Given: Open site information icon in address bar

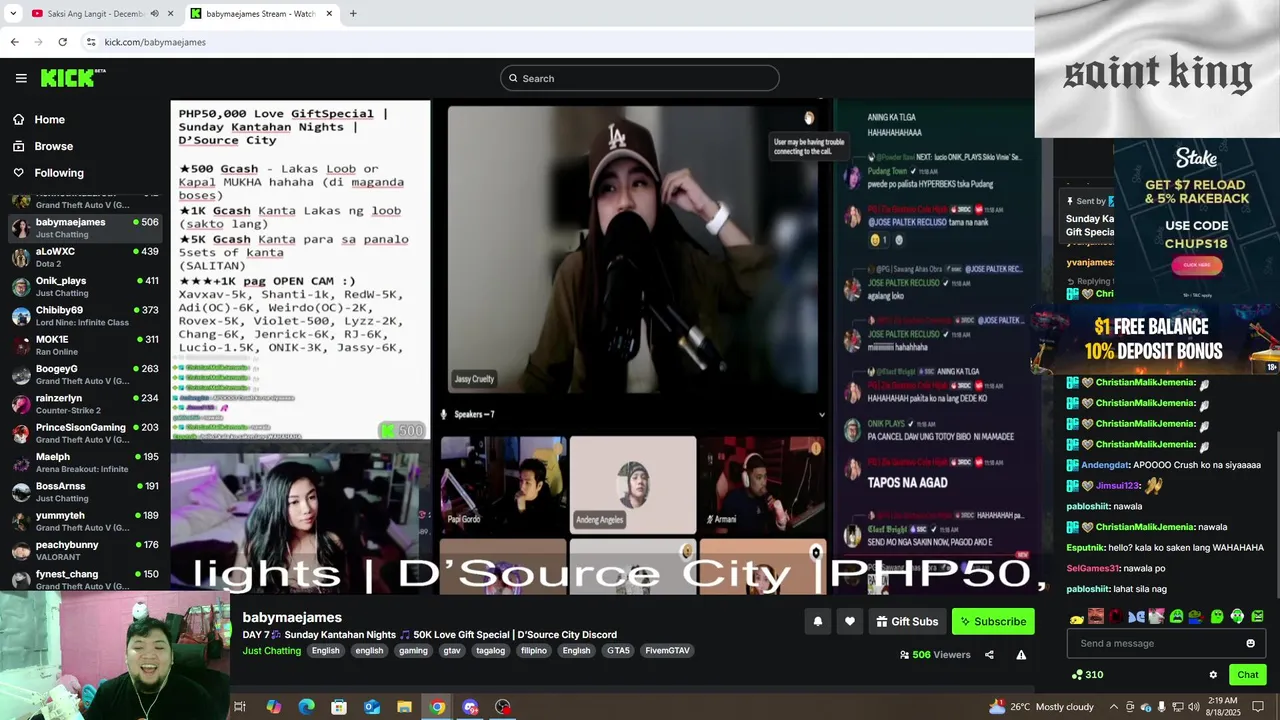Looking at the screenshot, I should point(91,42).
